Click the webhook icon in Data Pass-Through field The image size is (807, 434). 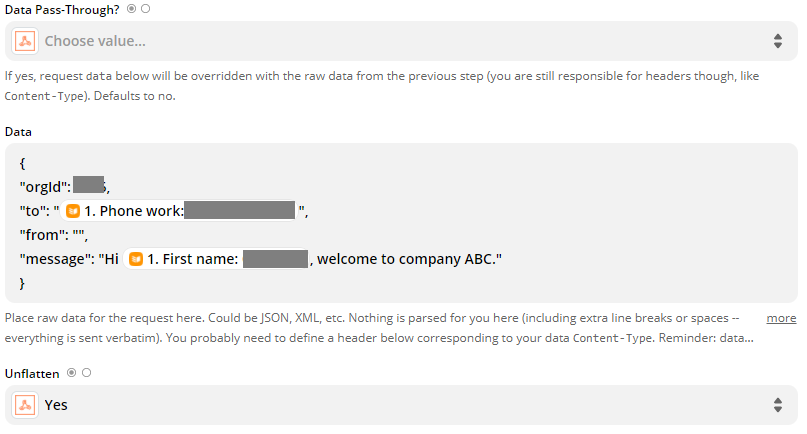click(26, 41)
